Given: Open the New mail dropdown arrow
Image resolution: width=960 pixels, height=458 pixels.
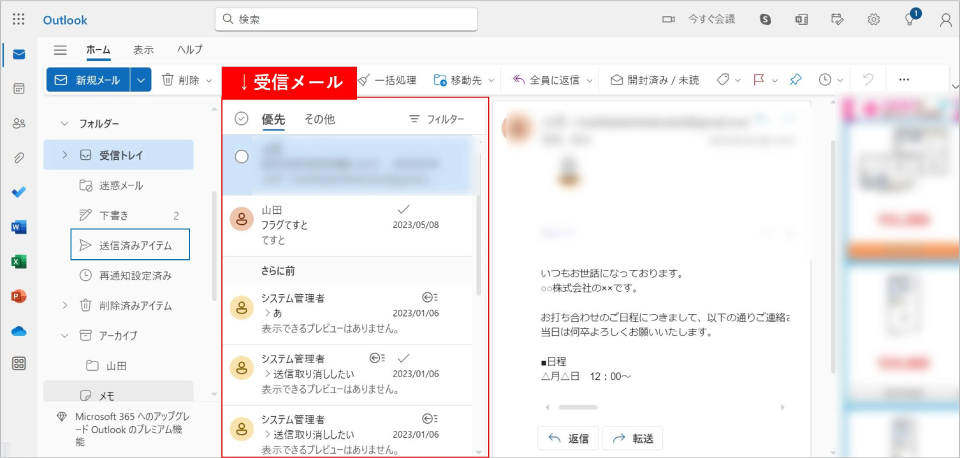Looking at the screenshot, I should 141,80.
